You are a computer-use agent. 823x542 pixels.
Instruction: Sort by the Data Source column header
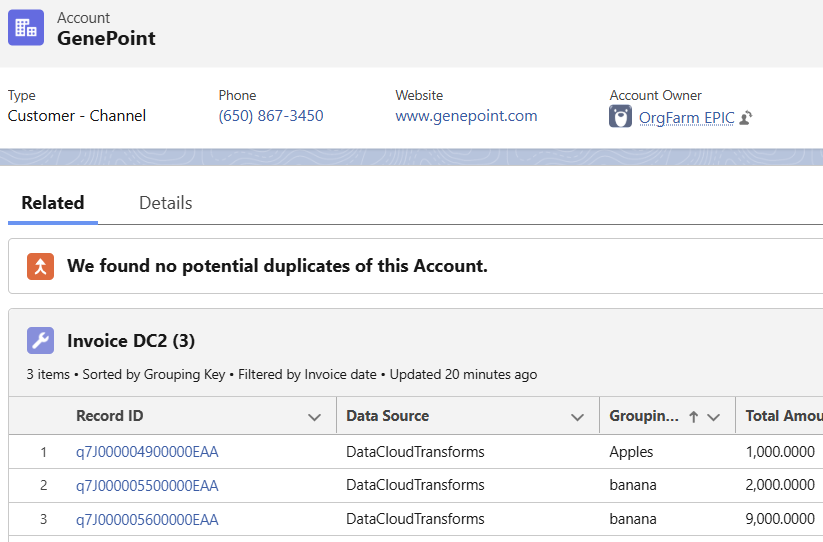tap(387, 416)
